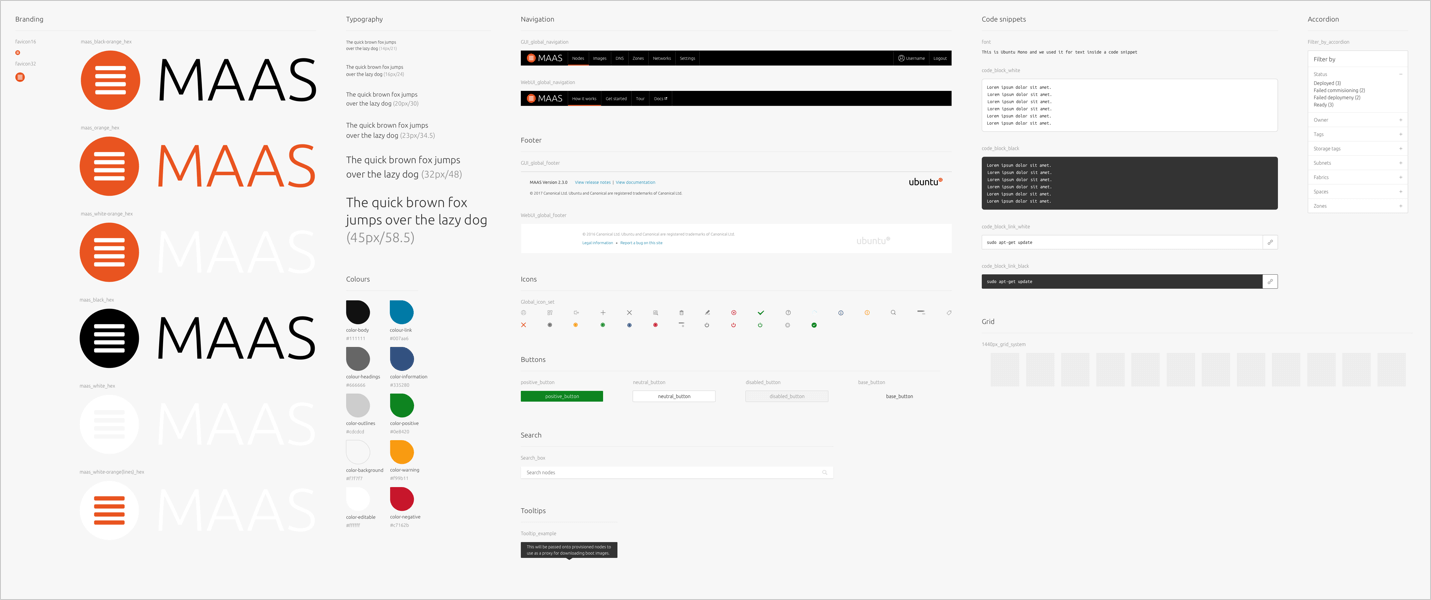1431x600 pixels.
Task: Click the red status dot icon
Action: point(655,325)
